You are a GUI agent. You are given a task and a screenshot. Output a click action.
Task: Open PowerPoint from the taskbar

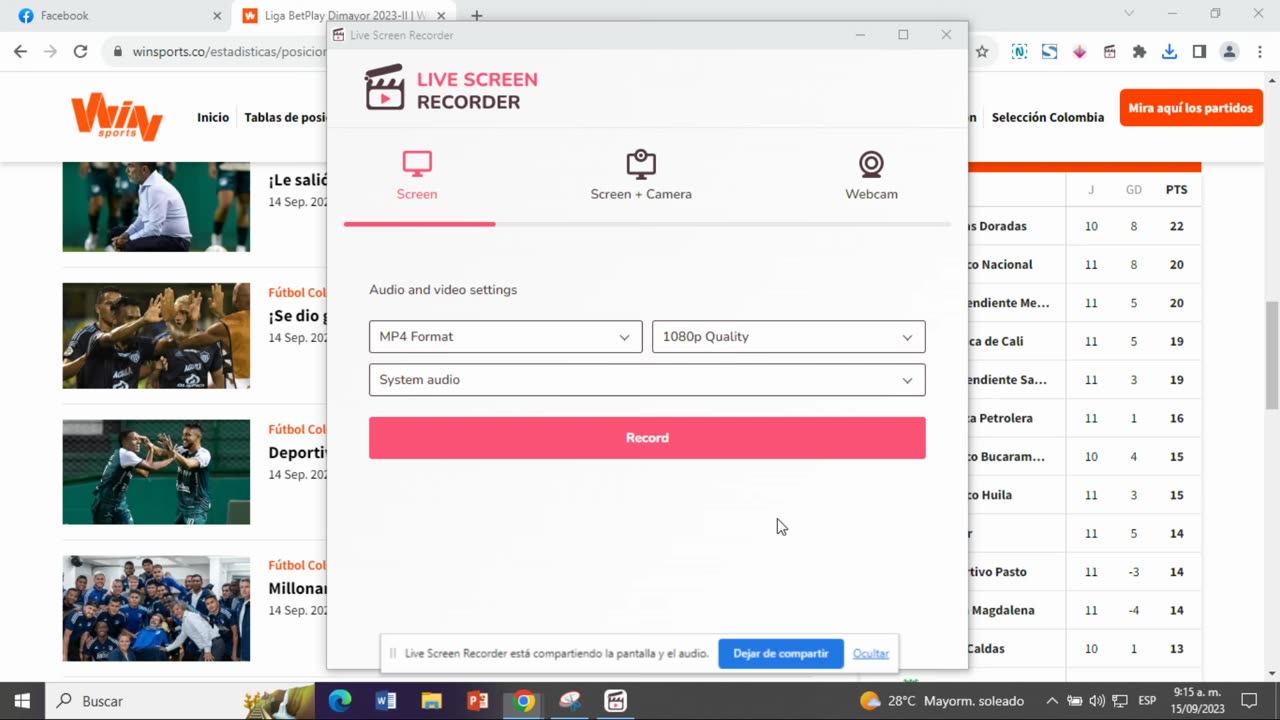(477, 701)
